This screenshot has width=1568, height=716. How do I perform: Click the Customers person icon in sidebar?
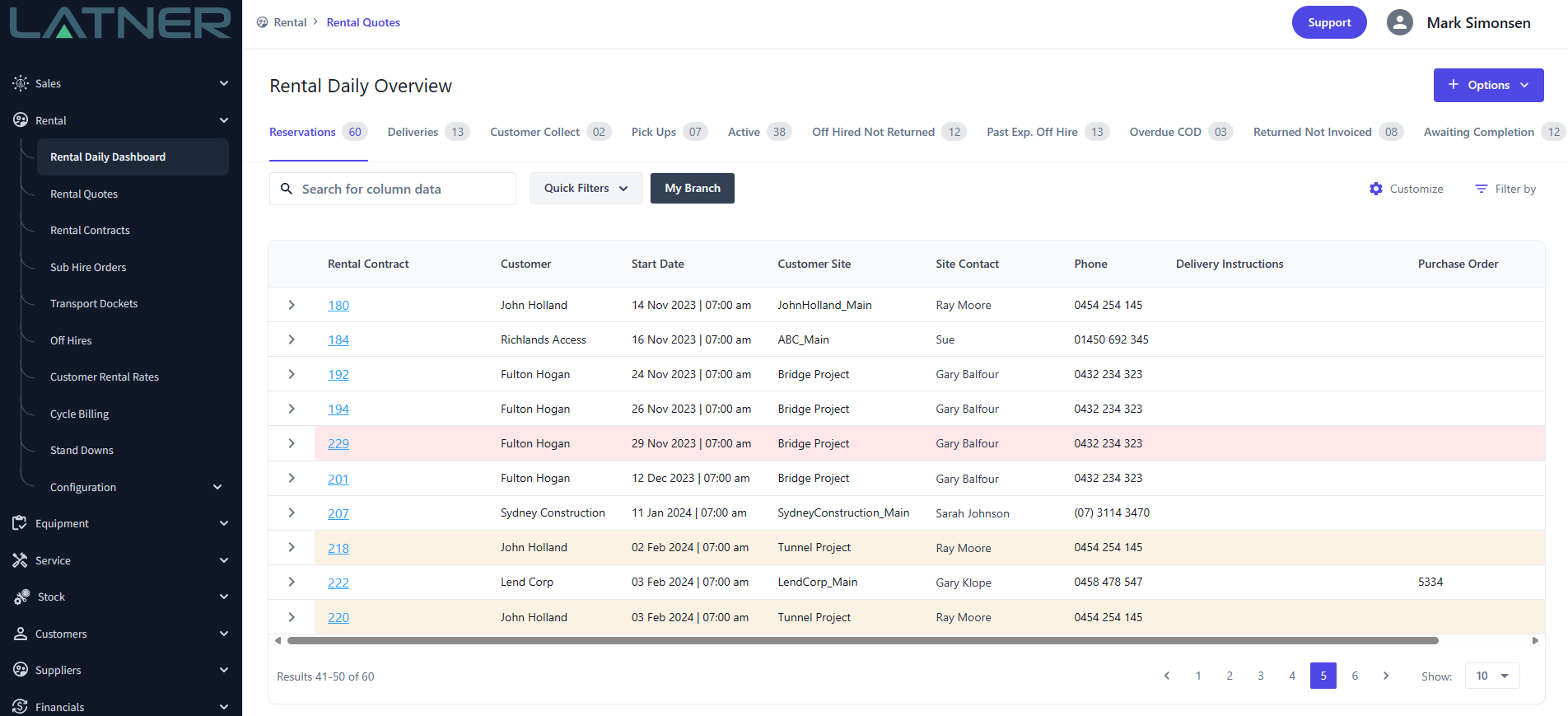coord(20,634)
